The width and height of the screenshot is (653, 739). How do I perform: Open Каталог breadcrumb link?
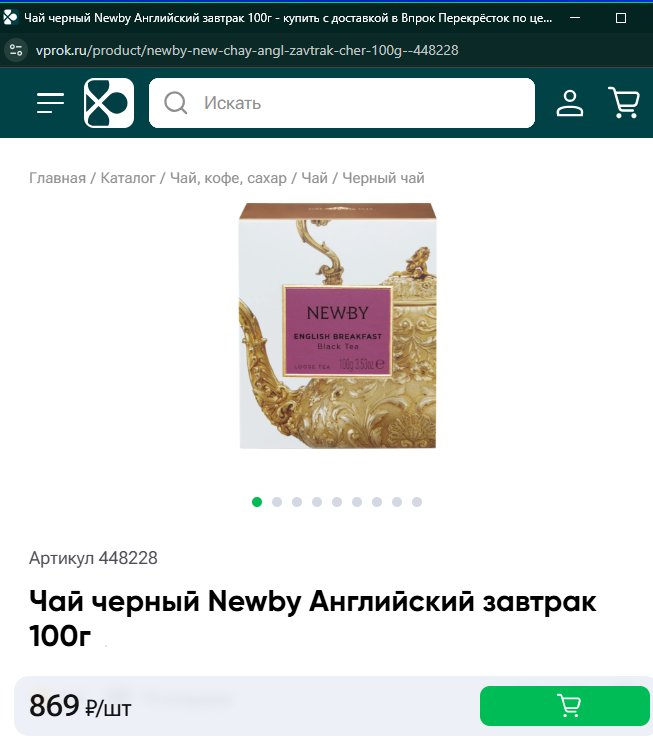click(x=128, y=178)
